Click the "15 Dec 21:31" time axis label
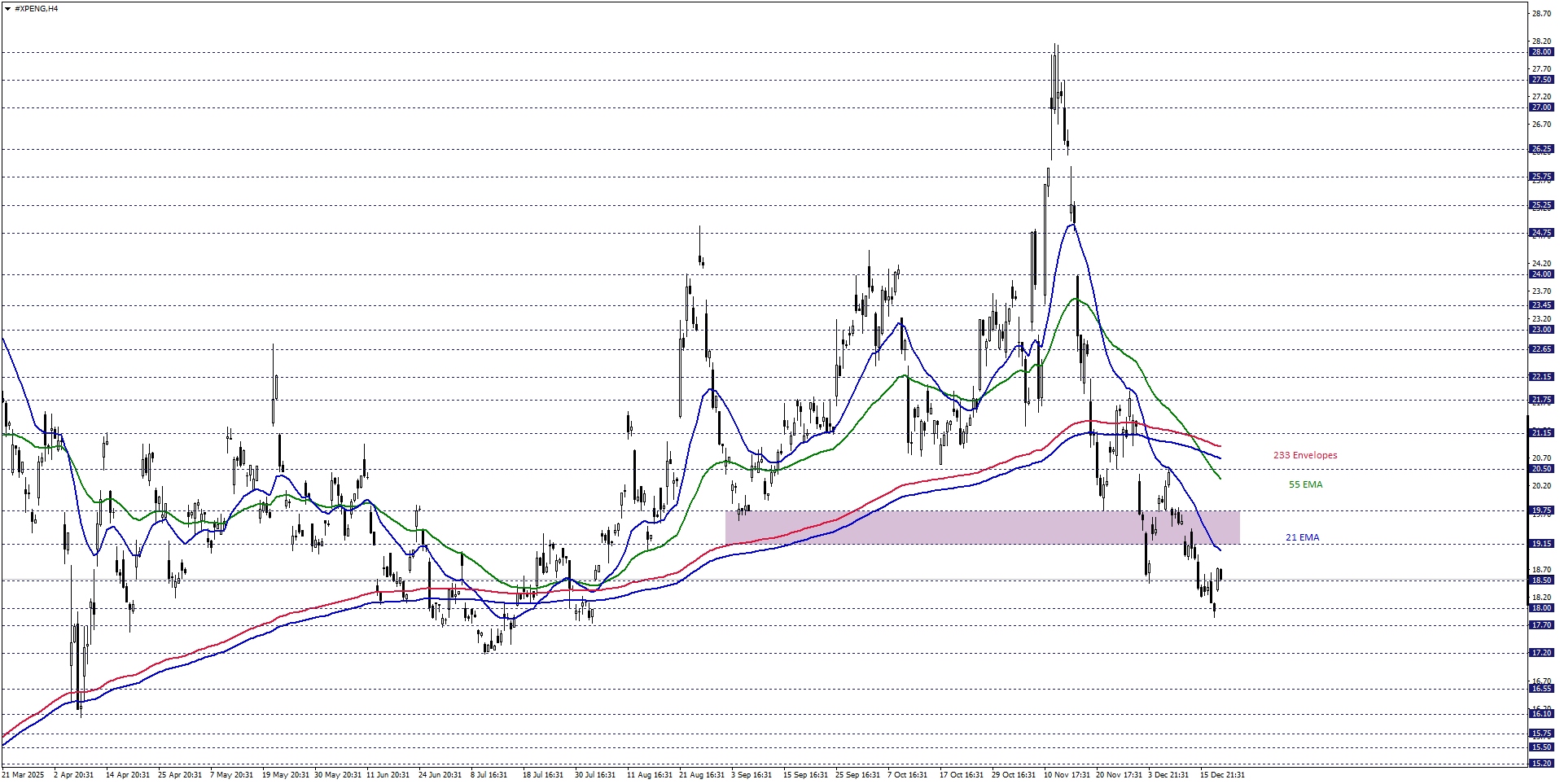This screenshot has height=784, width=1560. coord(1221,775)
